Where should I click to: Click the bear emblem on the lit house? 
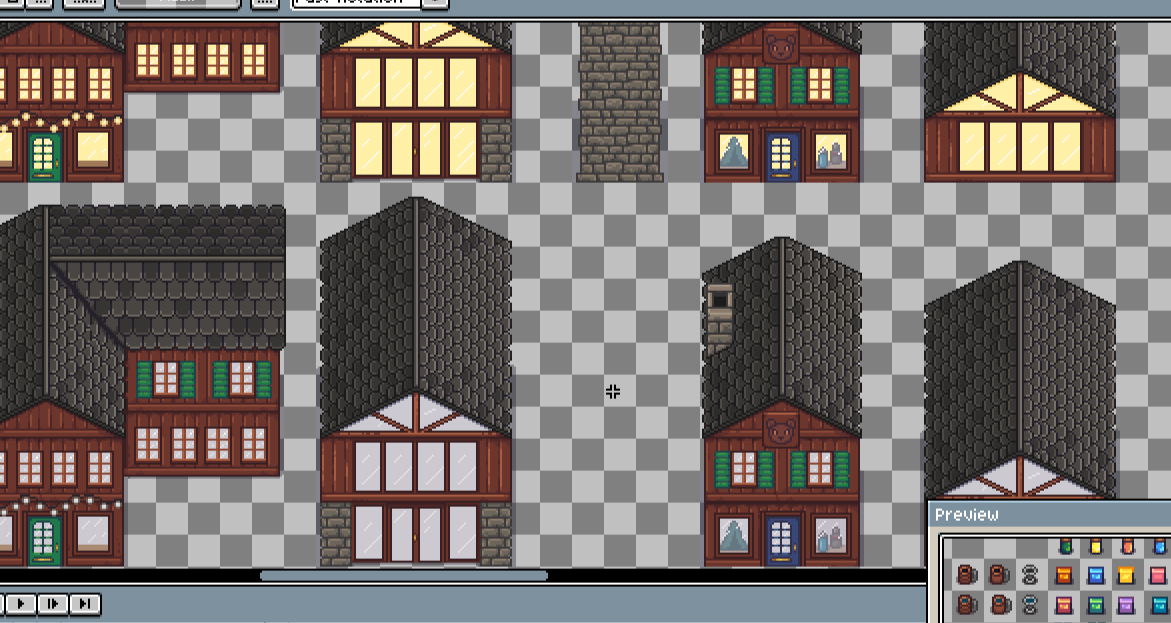(782, 49)
